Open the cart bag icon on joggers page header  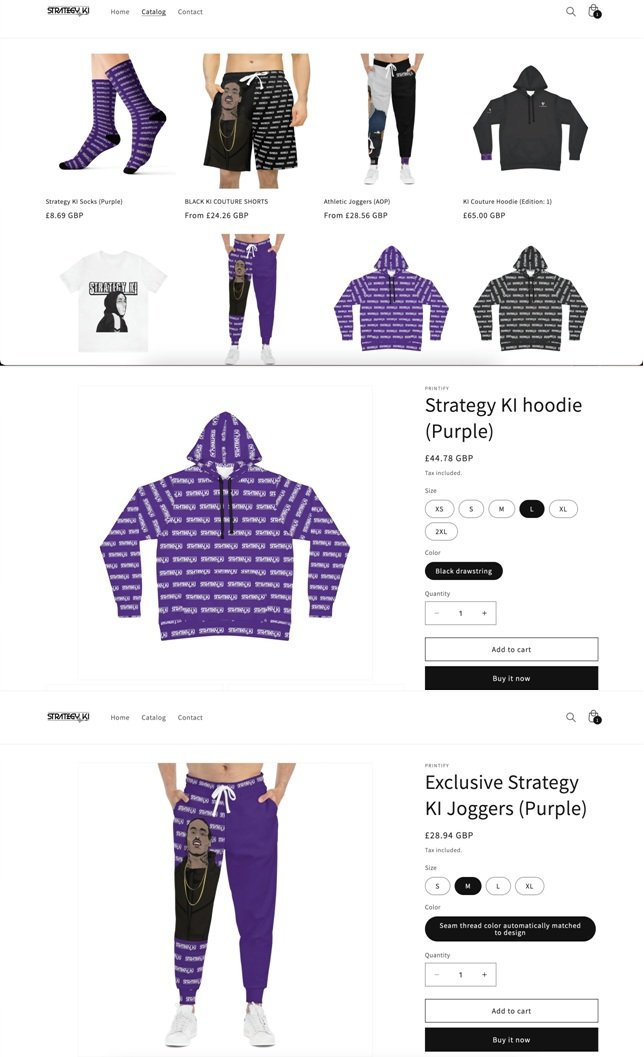593,717
